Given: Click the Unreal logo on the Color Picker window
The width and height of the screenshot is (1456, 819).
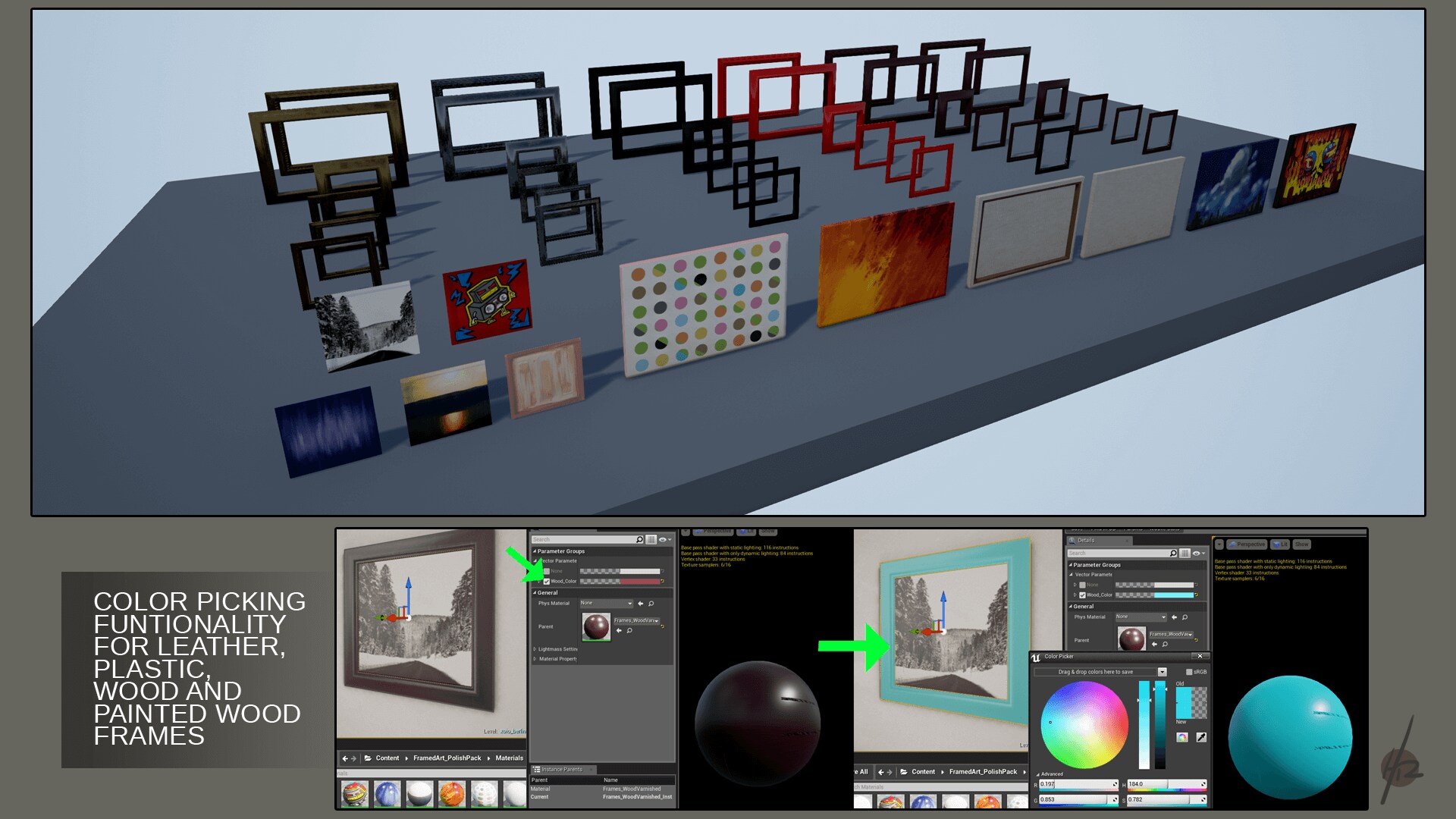Looking at the screenshot, I should 1036,657.
